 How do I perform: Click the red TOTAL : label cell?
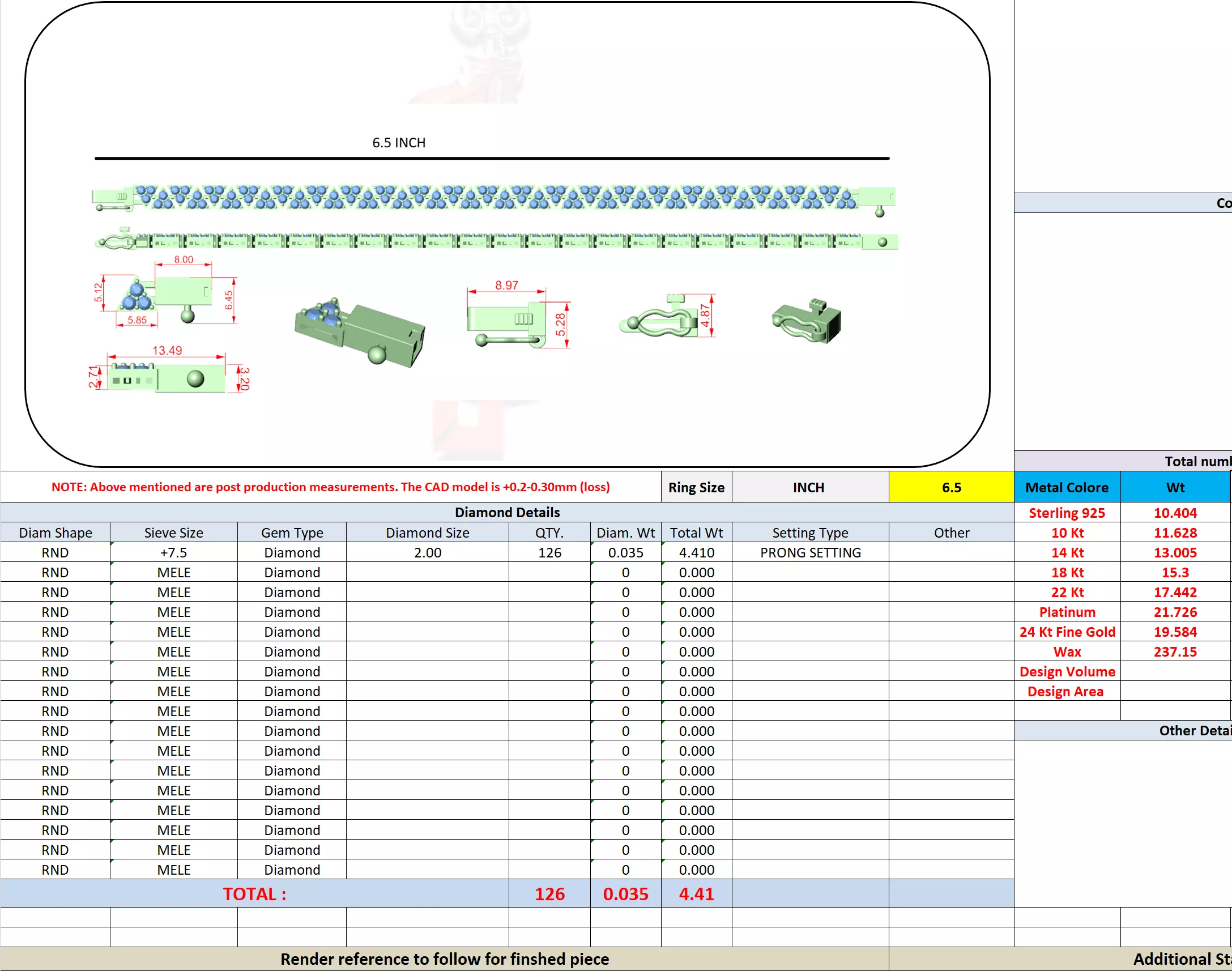click(x=254, y=894)
